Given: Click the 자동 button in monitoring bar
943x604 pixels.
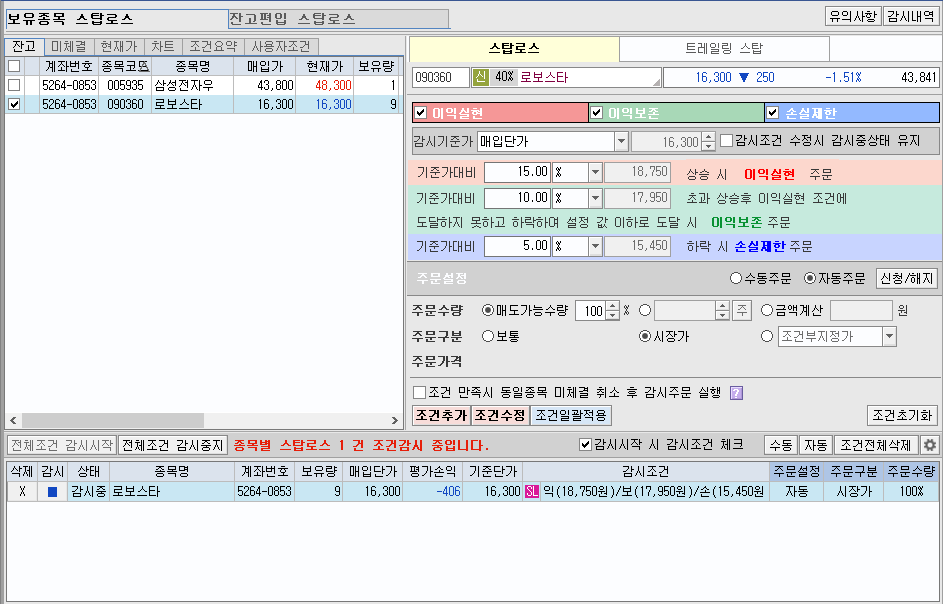Looking at the screenshot, I should click(x=816, y=445).
